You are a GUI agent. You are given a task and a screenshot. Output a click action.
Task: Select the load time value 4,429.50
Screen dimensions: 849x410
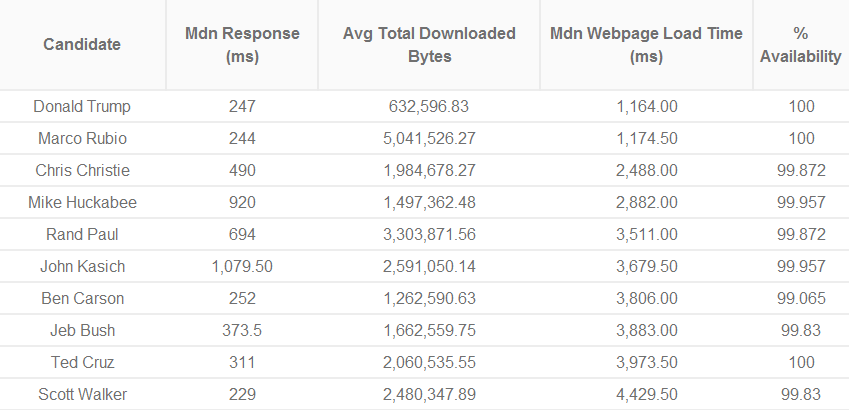pyautogui.click(x=646, y=394)
